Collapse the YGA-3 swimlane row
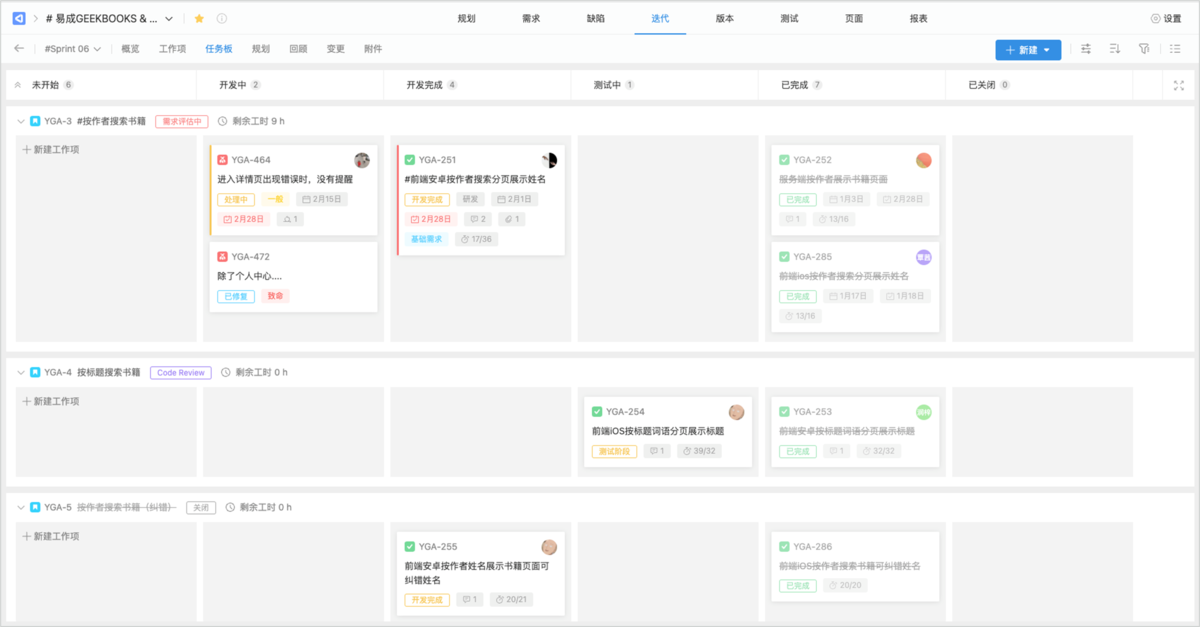1200x627 pixels. (21, 121)
